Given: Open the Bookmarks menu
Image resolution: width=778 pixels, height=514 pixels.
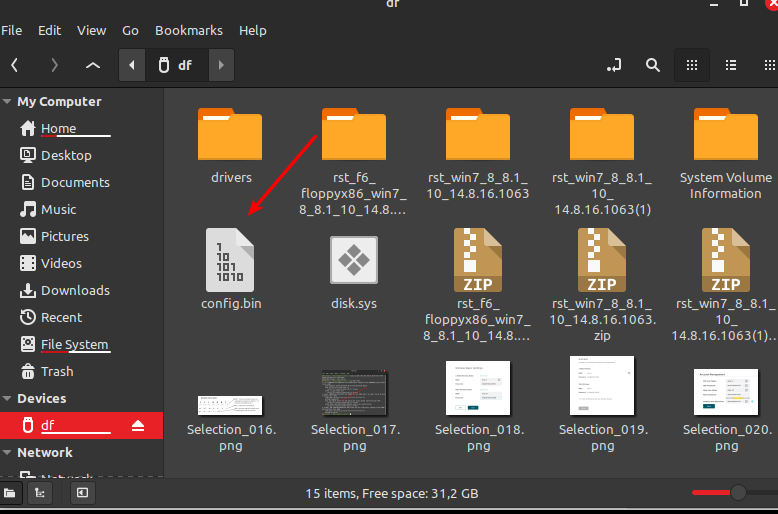Looking at the screenshot, I should (189, 30).
